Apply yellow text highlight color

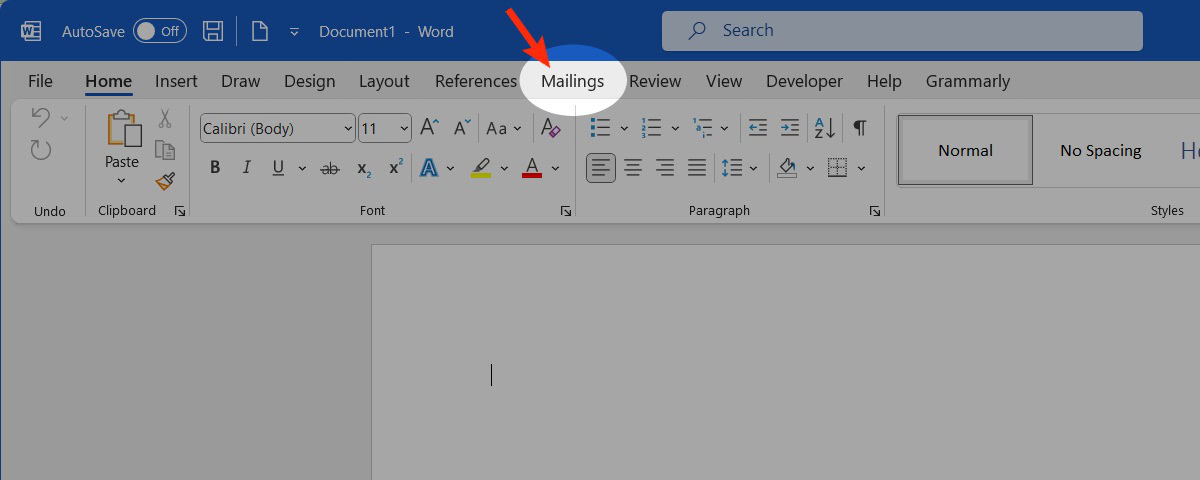[x=481, y=168]
